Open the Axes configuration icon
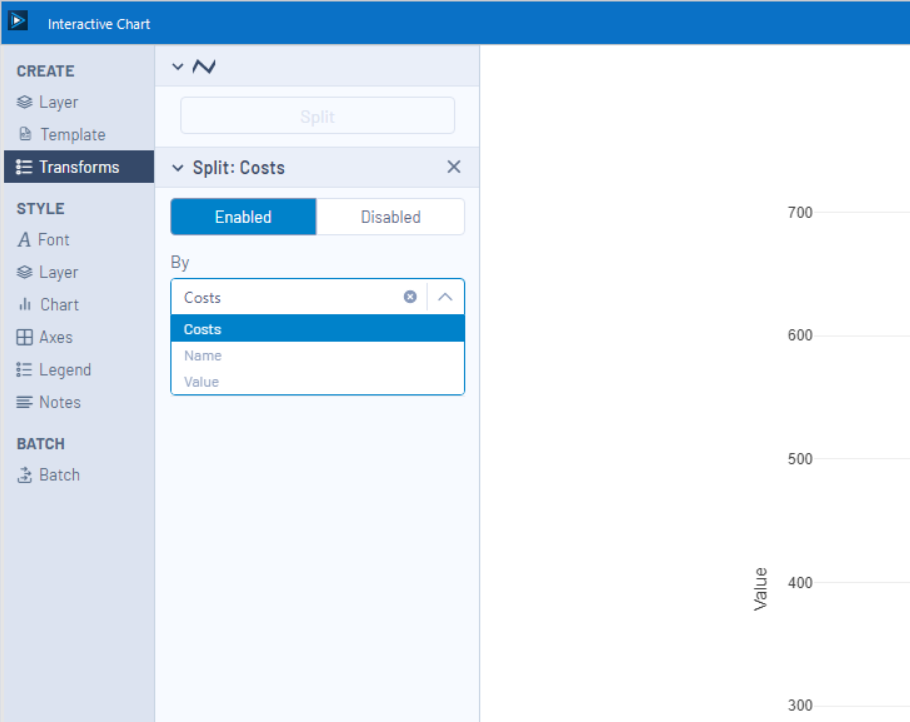The height and width of the screenshot is (722, 910). tap(25, 337)
